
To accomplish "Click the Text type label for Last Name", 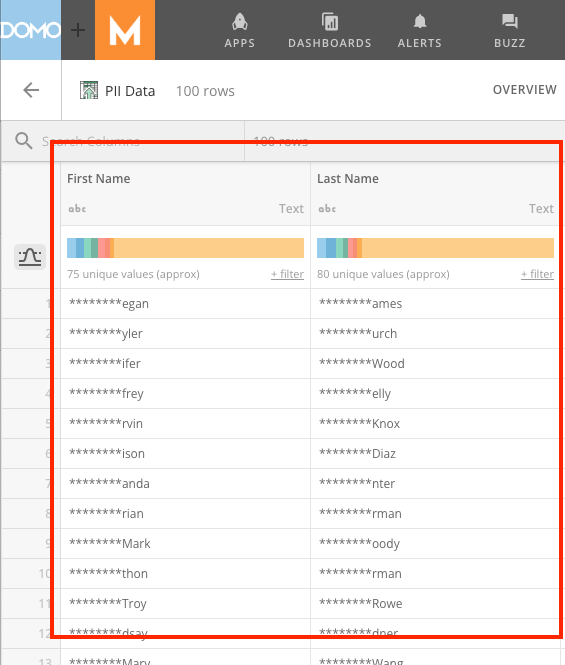I will point(541,209).
